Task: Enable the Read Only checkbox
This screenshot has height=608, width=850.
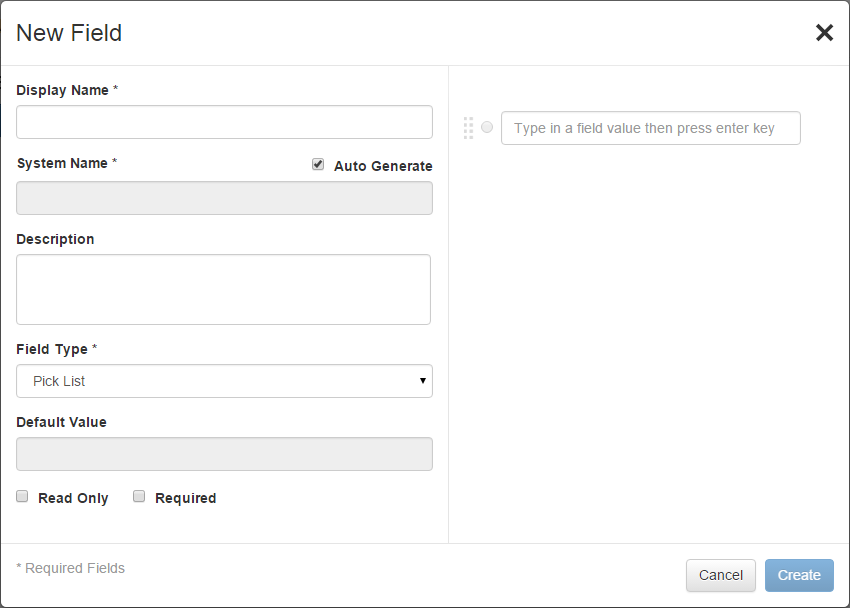Action: click(x=21, y=496)
